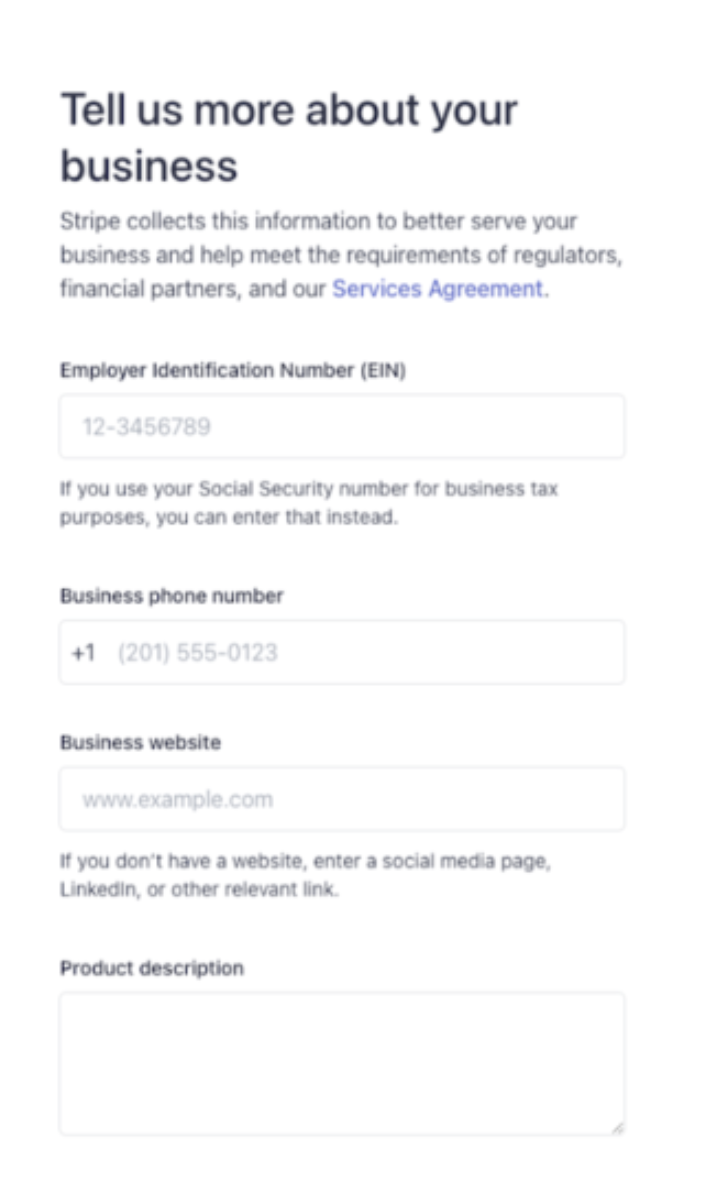Open the Services Agreement link
The width and height of the screenshot is (726, 1186).
pos(437,289)
